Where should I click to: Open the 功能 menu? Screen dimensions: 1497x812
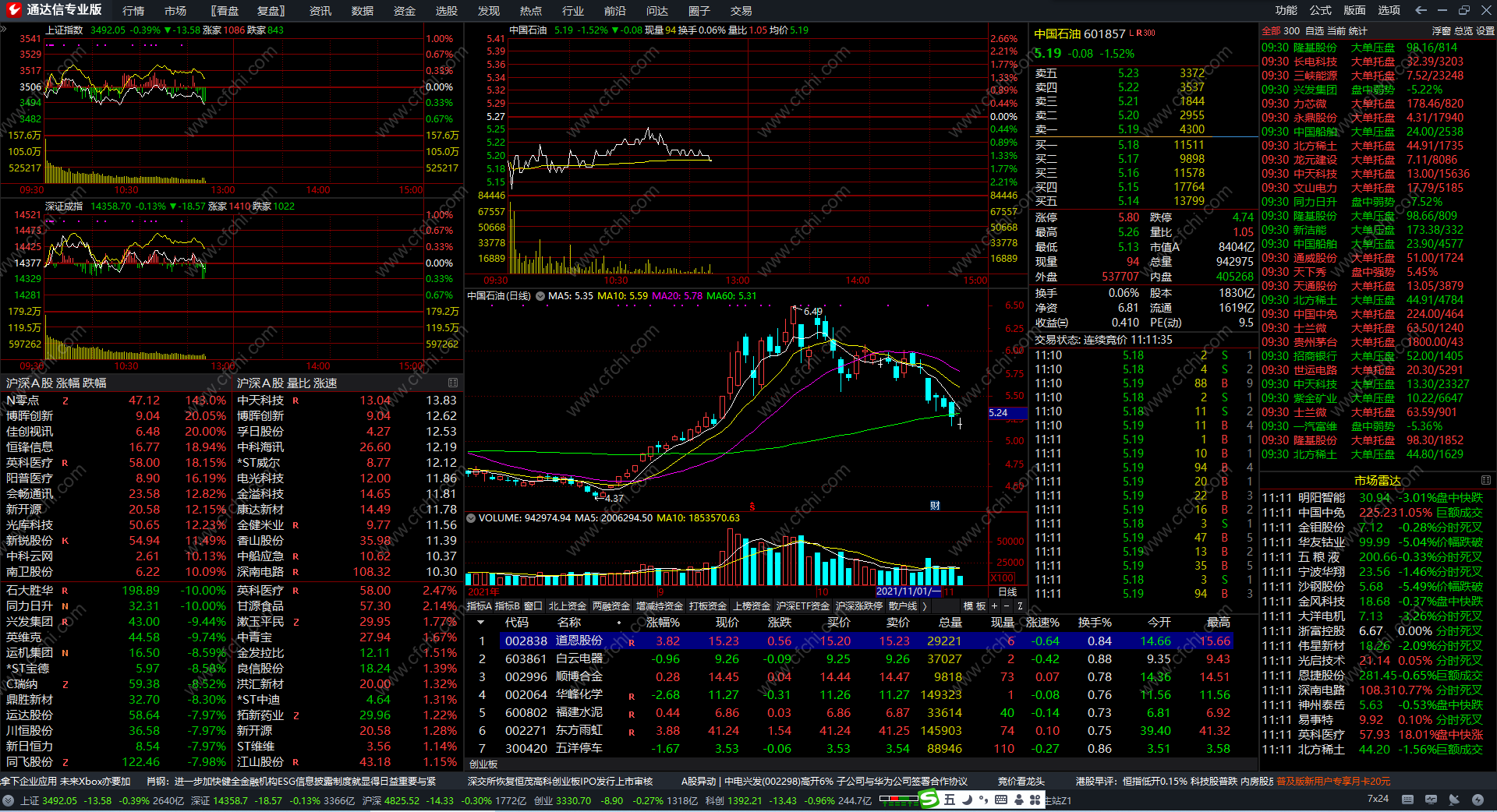coord(1286,10)
